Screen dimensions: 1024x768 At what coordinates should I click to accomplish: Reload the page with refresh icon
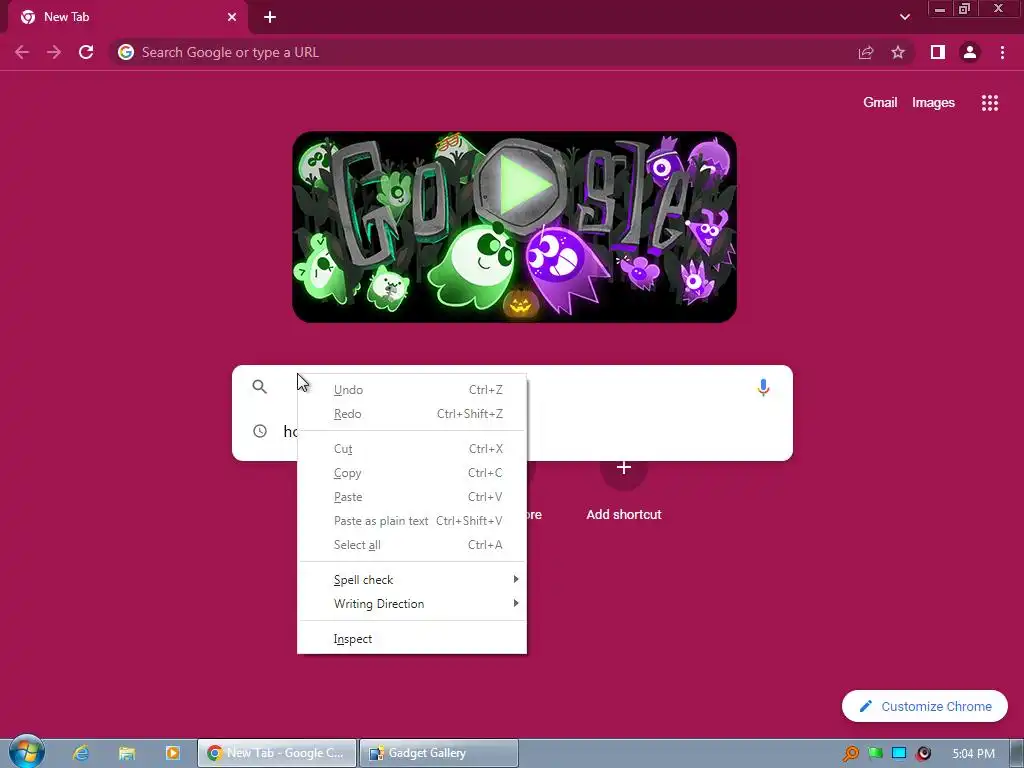[x=86, y=52]
